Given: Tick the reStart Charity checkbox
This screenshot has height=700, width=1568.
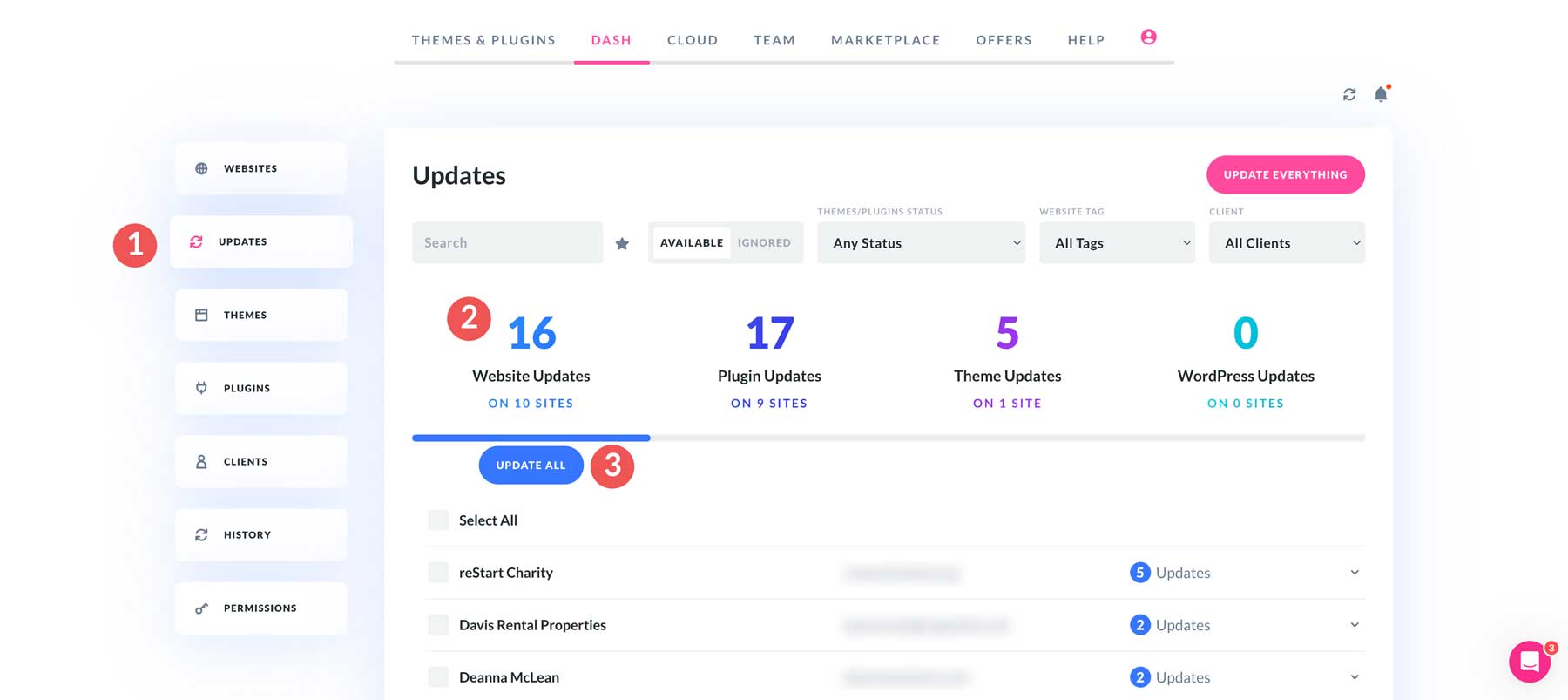Looking at the screenshot, I should pos(438,573).
